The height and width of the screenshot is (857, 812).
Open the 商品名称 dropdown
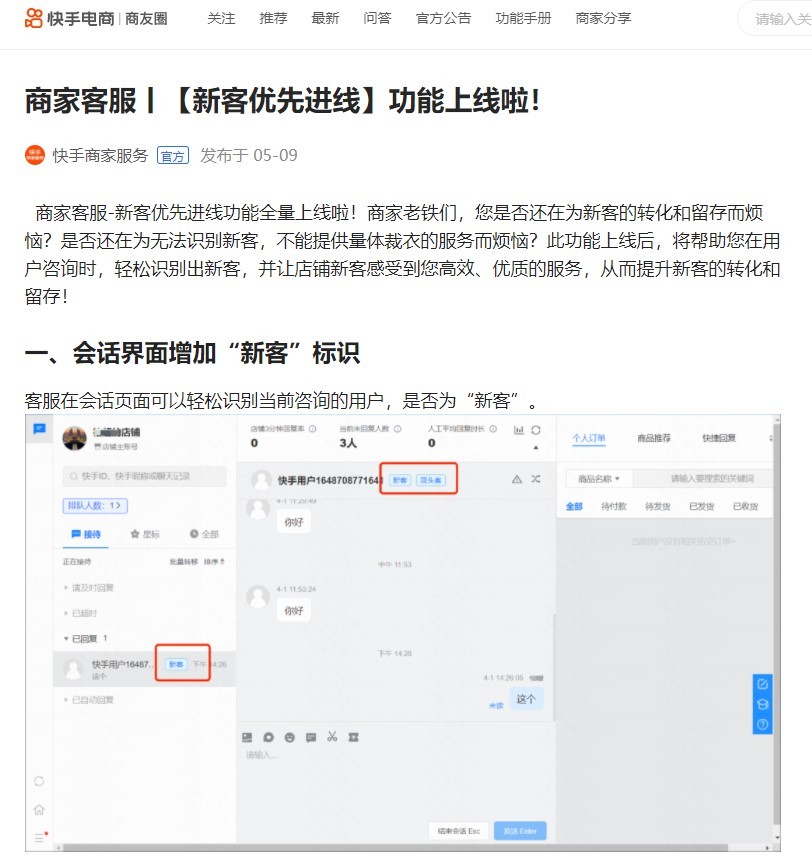pyautogui.click(x=599, y=479)
